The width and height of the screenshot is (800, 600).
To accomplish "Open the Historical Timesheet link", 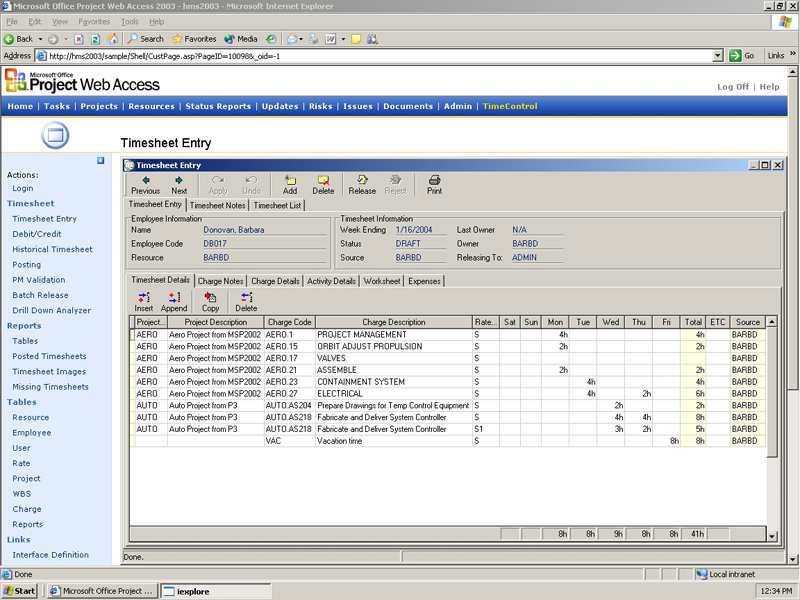I will click(53, 249).
